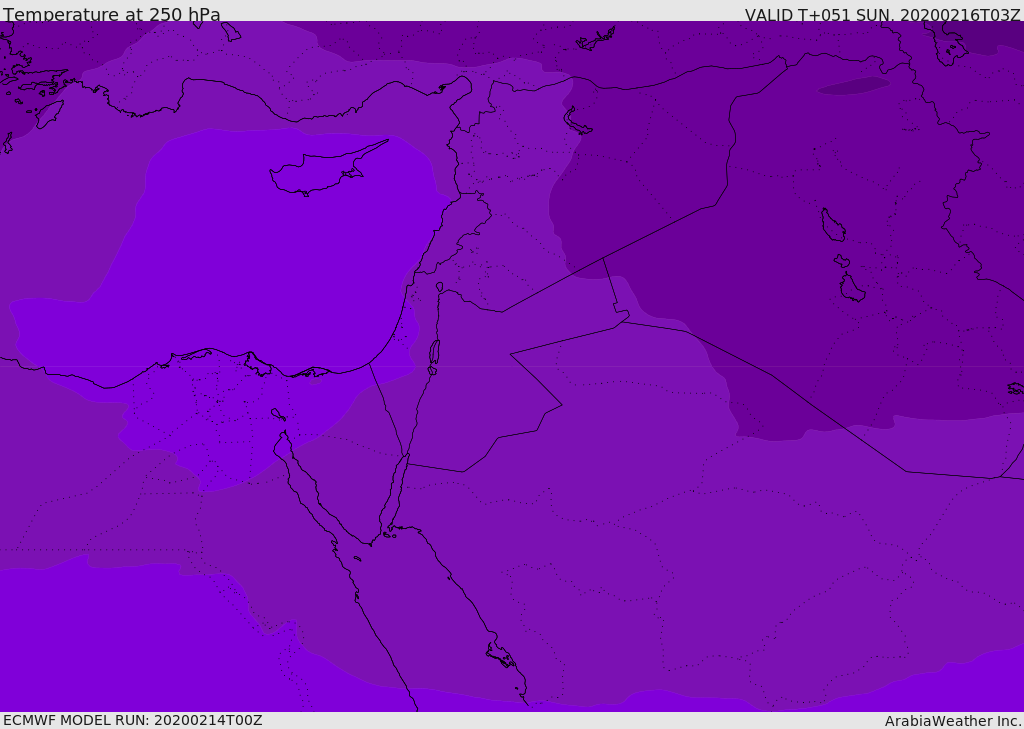The image size is (1024, 729).
Task: Click Lake Assad in northern Syria
Action: point(577,122)
